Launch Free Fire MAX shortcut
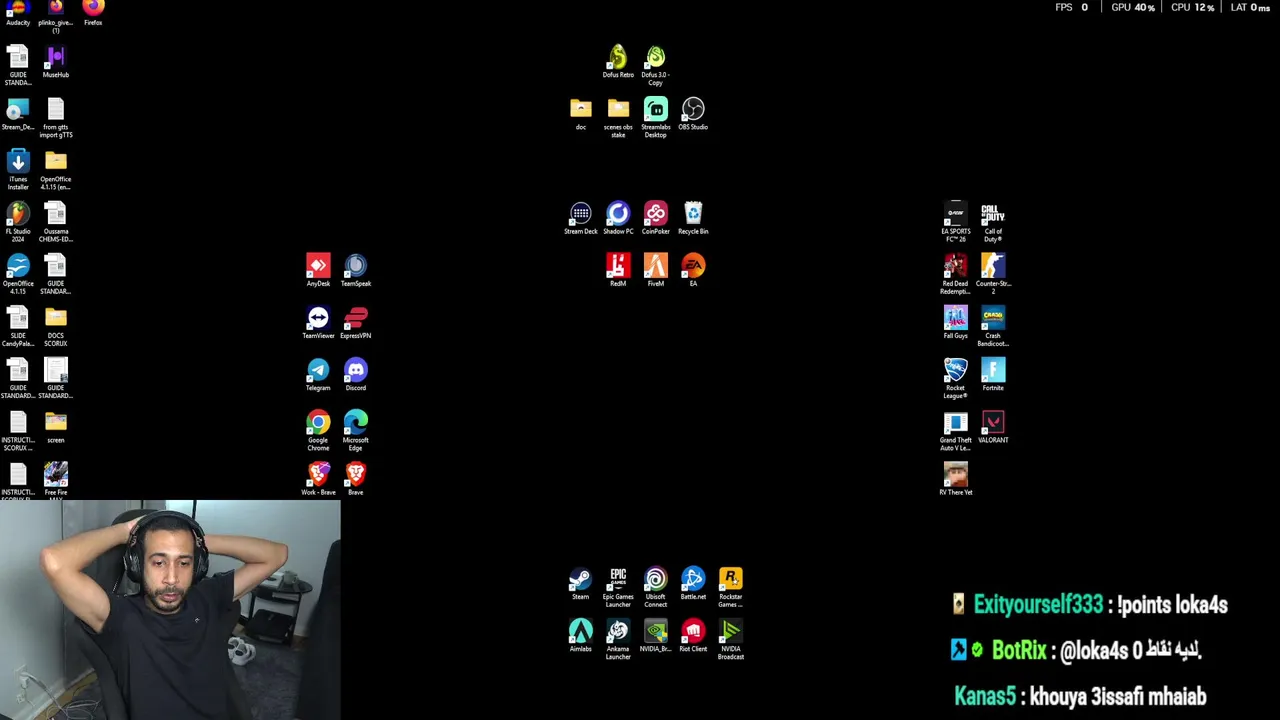Image resolution: width=1280 pixels, height=720 pixels. click(x=56, y=479)
